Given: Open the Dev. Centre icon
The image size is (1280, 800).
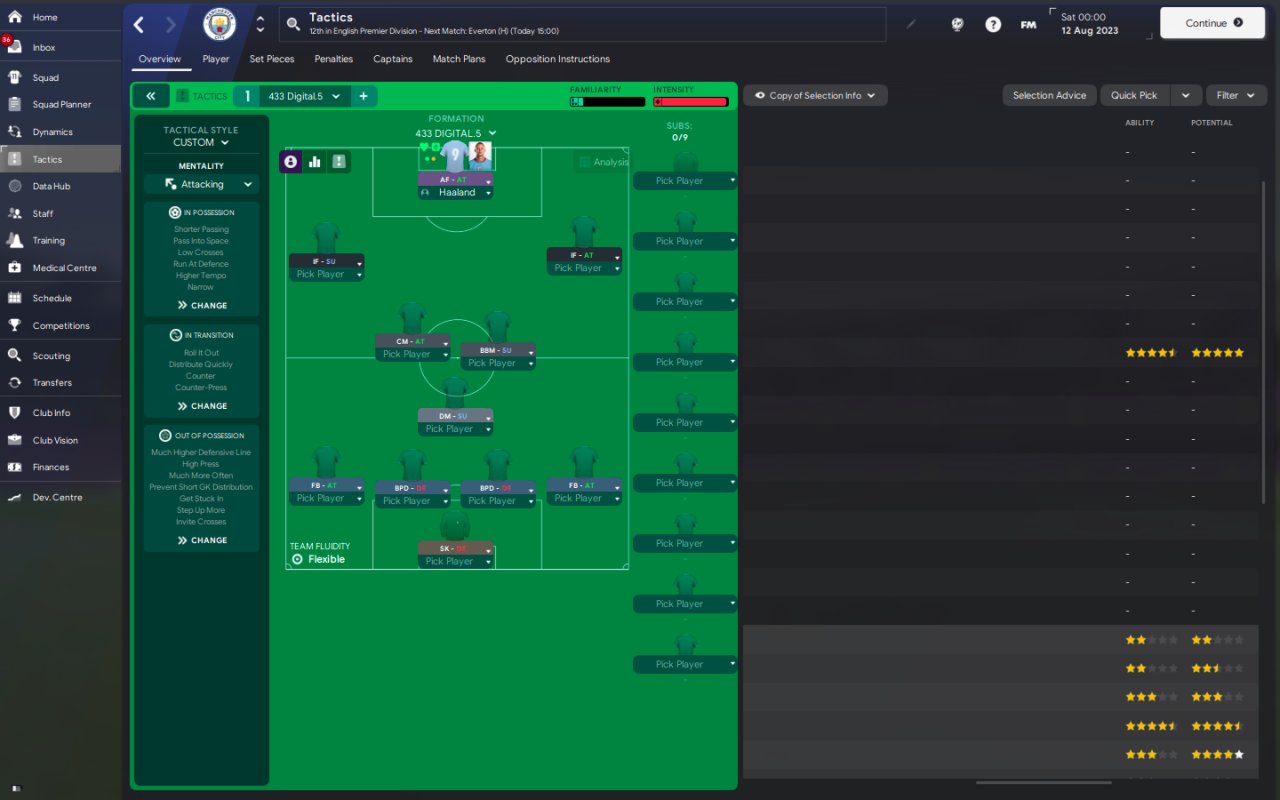Looking at the screenshot, I should [15, 497].
